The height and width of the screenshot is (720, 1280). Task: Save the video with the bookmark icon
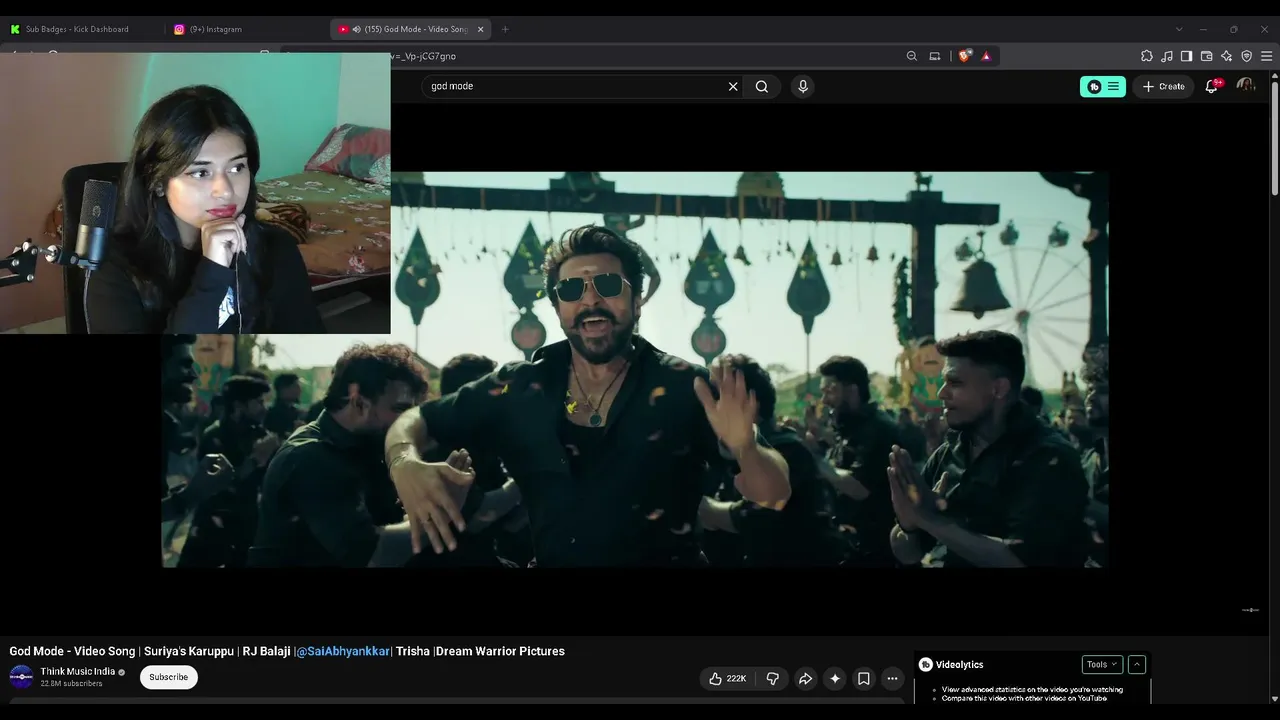(x=864, y=679)
